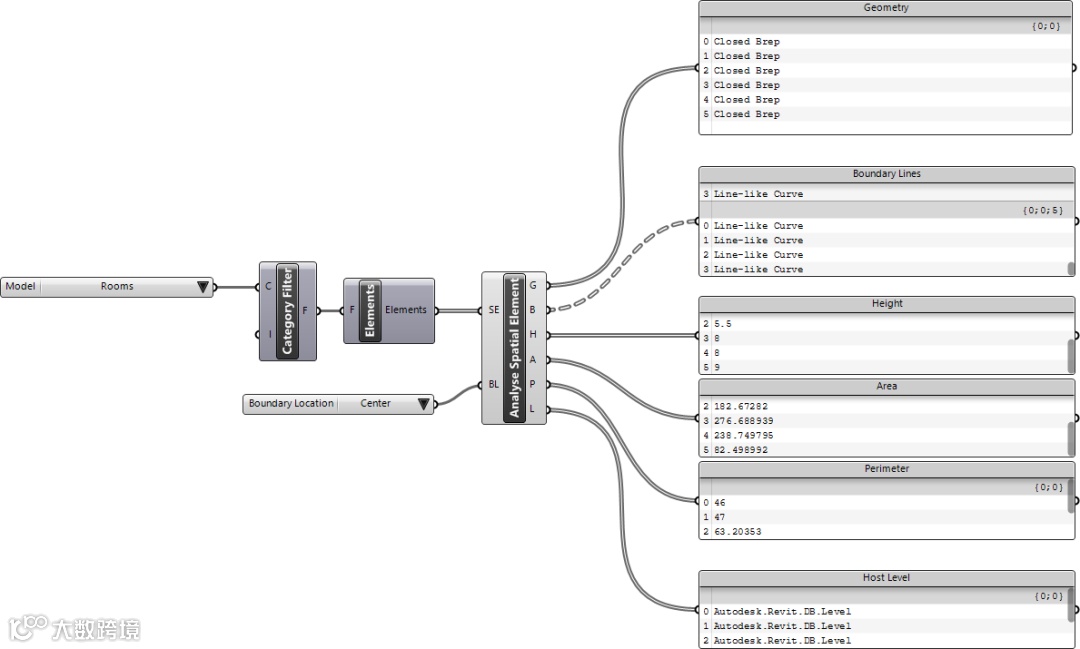
Task: Click the B output of Analyse Spatial Element
Action: [532, 310]
